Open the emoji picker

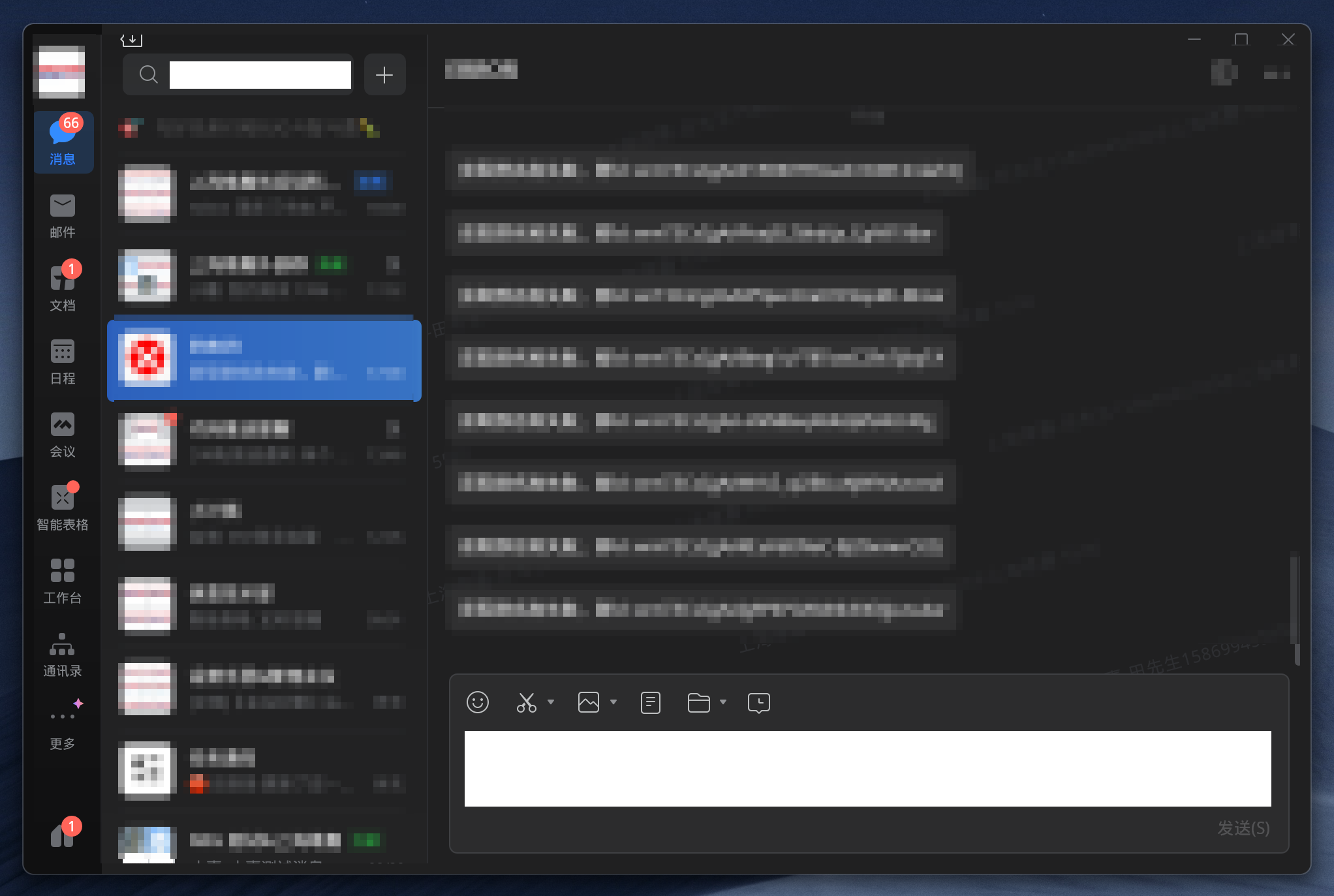coord(478,702)
